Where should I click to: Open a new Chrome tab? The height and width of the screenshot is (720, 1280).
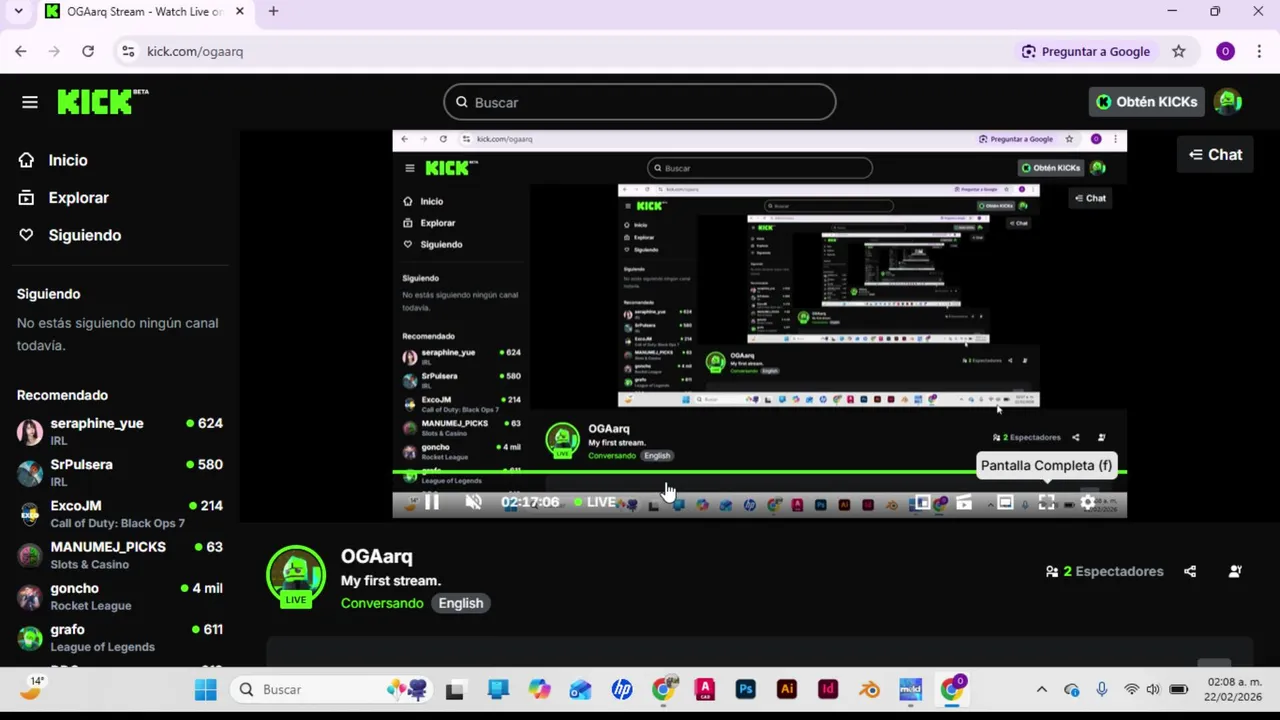point(273,11)
